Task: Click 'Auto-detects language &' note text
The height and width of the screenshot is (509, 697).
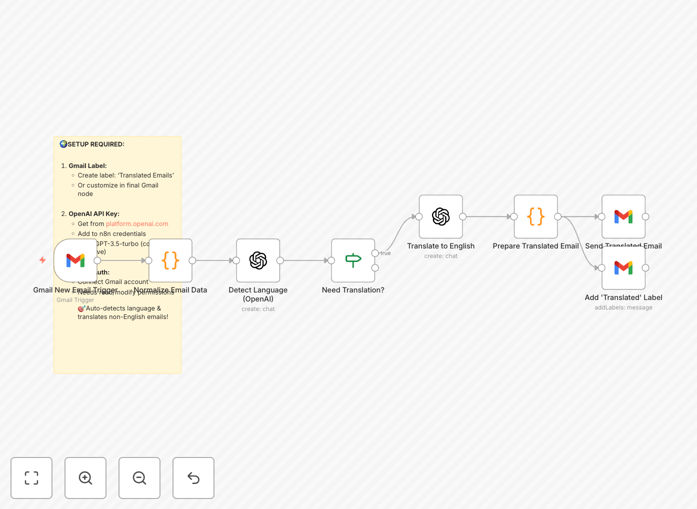Action: pos(123,308)
